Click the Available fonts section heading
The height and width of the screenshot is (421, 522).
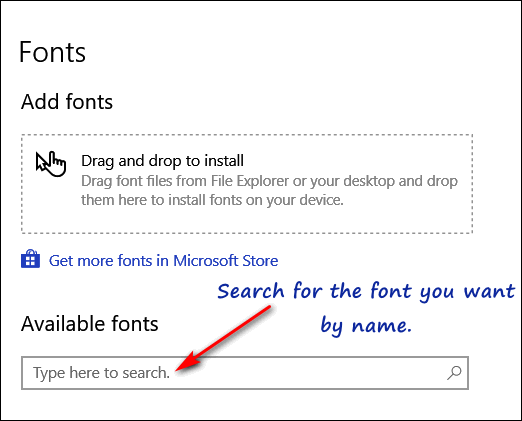click(89, 323)
